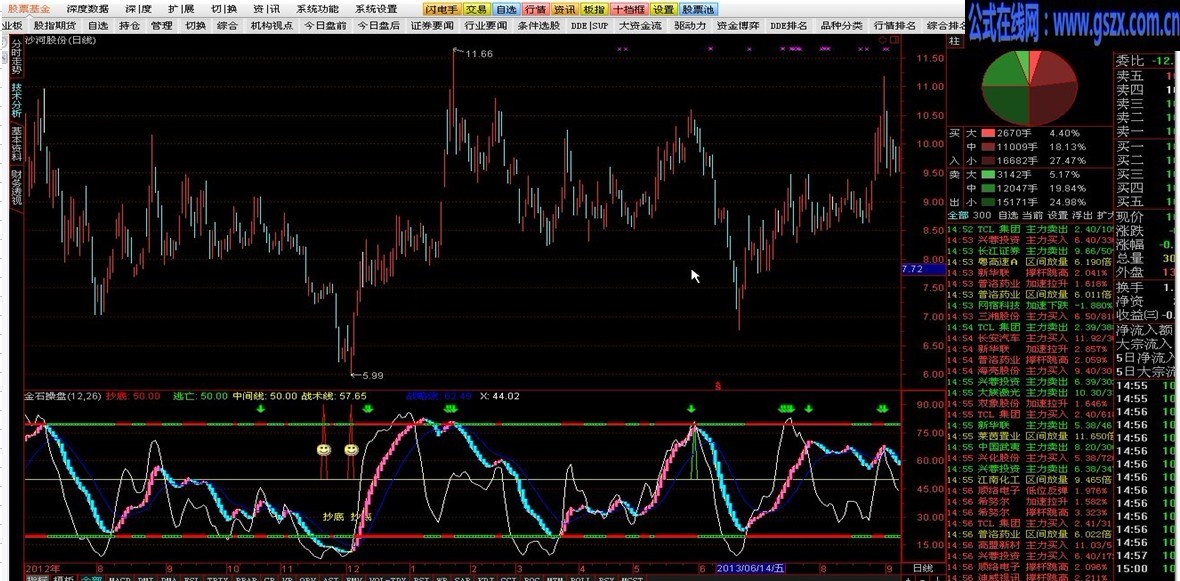
Task: Click the first smiley 抄底 signal marker
Action: (x=324, y=449)
